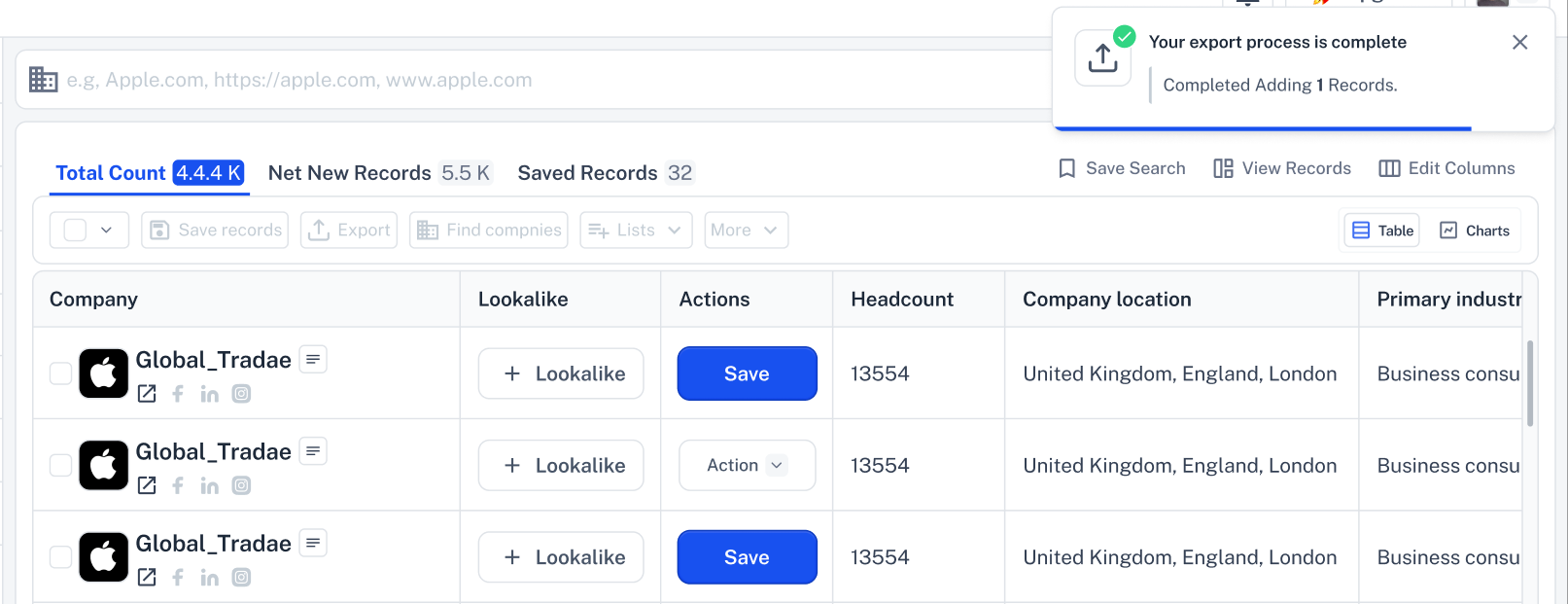Click the export upload icon in notification
Screen dimensions: 1568x604
coord(1102,57)
